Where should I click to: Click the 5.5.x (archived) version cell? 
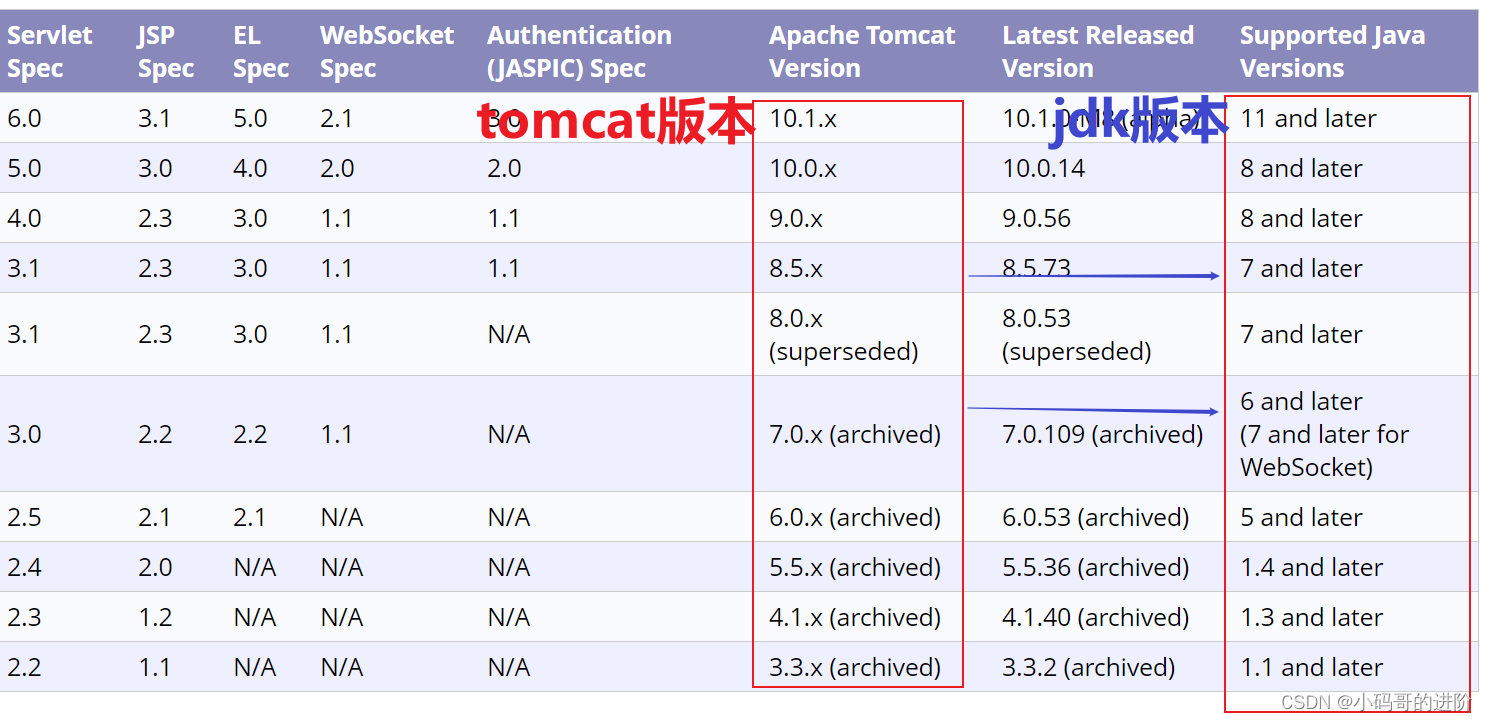(x=855, y=567)
